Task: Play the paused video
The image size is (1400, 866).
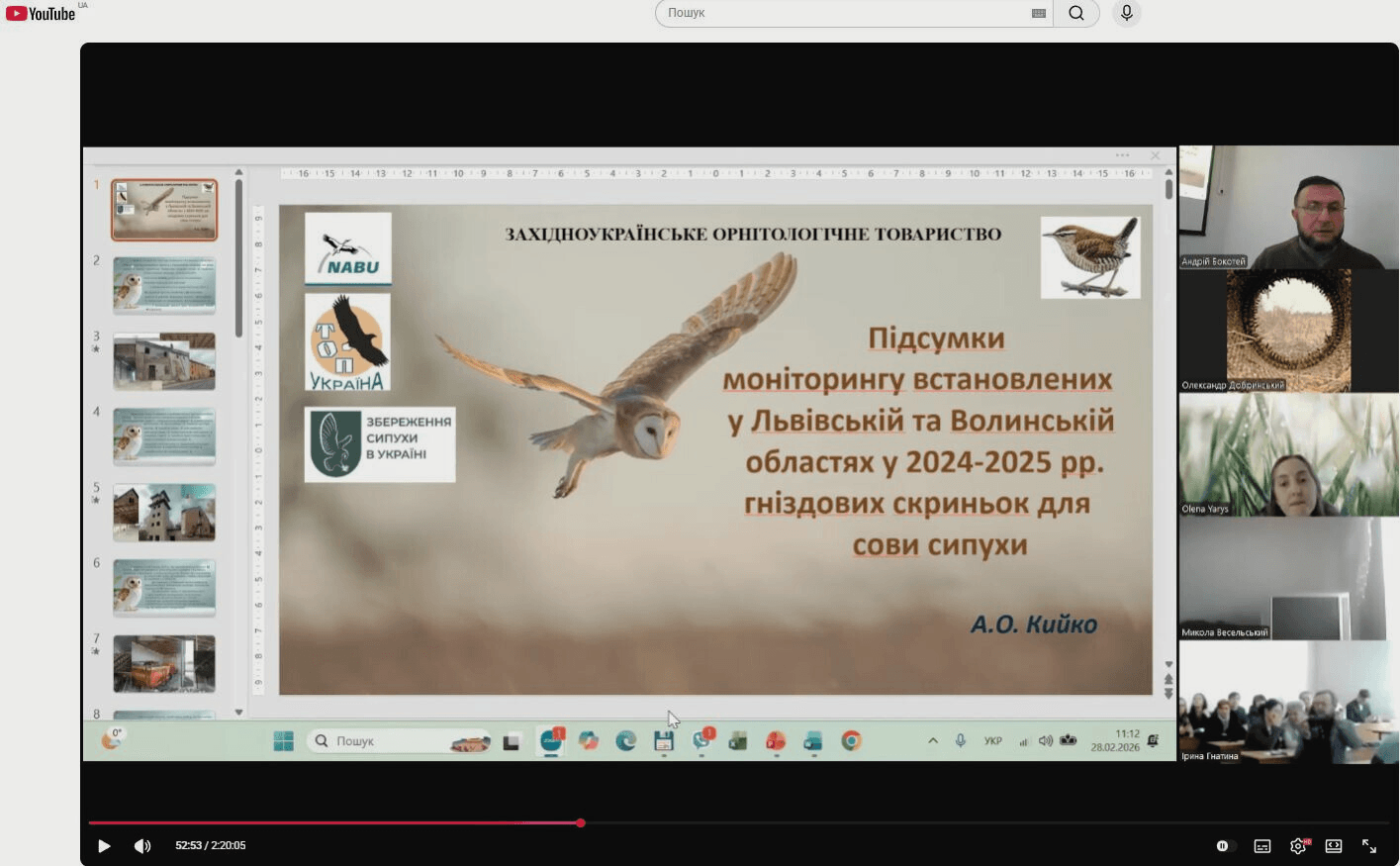Action: (104, 846)
